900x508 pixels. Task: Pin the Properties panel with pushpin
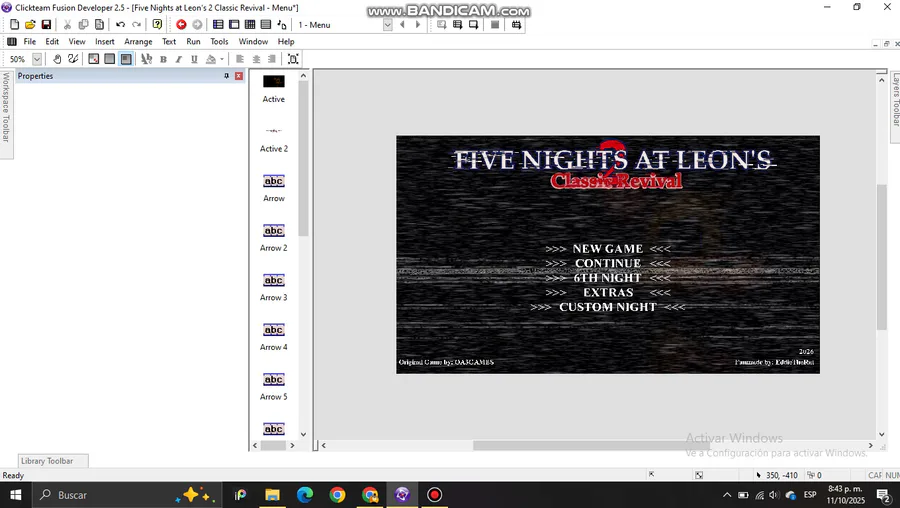226,76
